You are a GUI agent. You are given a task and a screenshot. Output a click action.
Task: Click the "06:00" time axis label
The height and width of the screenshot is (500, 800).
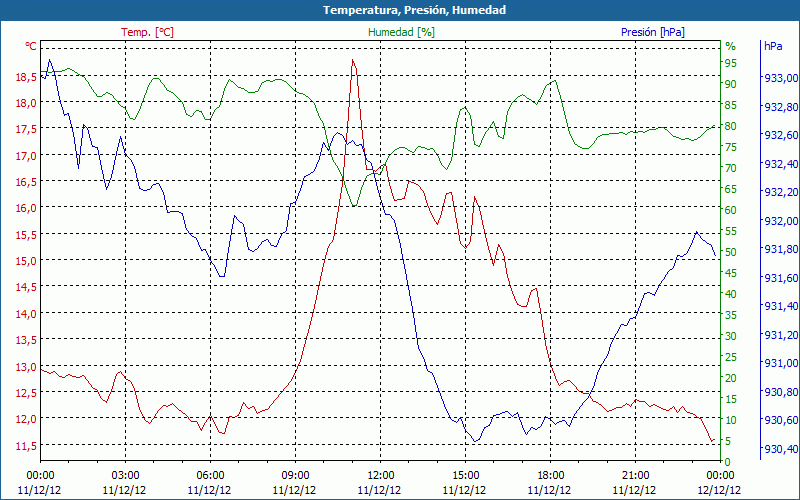click(x=210, y=476)
